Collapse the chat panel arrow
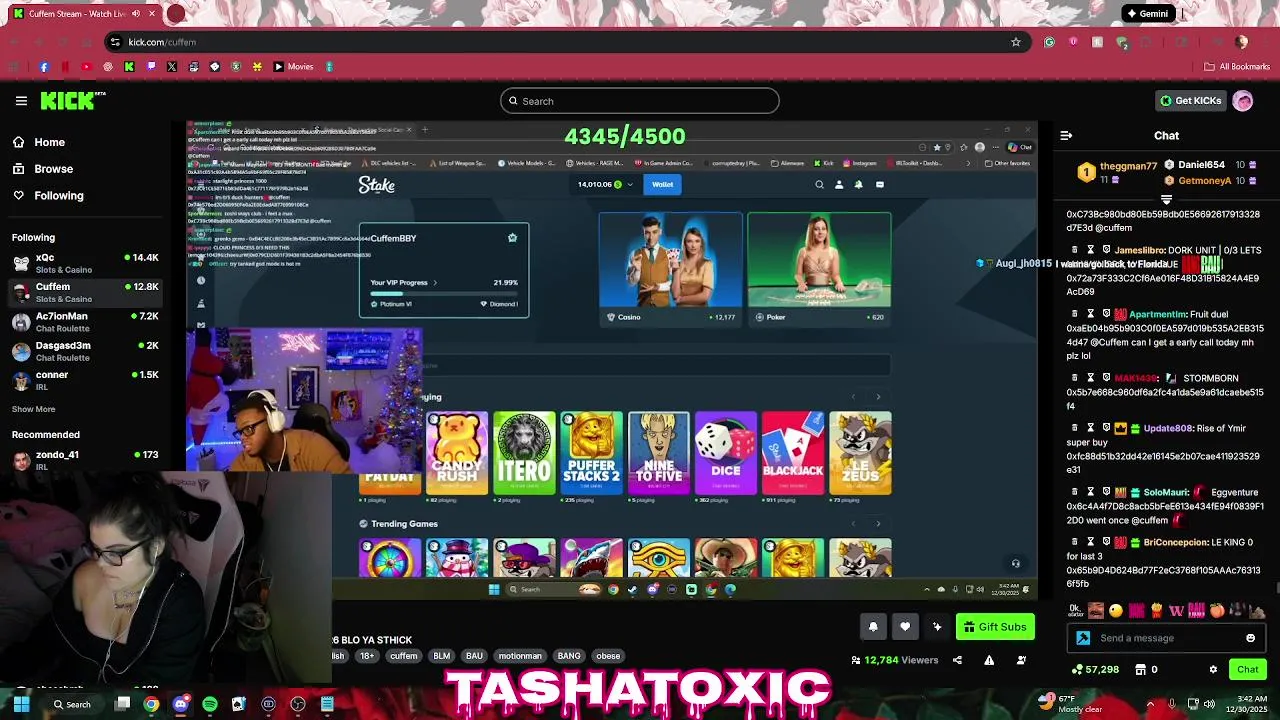This screenshot has height=720, width=1280. point(1066,135)
